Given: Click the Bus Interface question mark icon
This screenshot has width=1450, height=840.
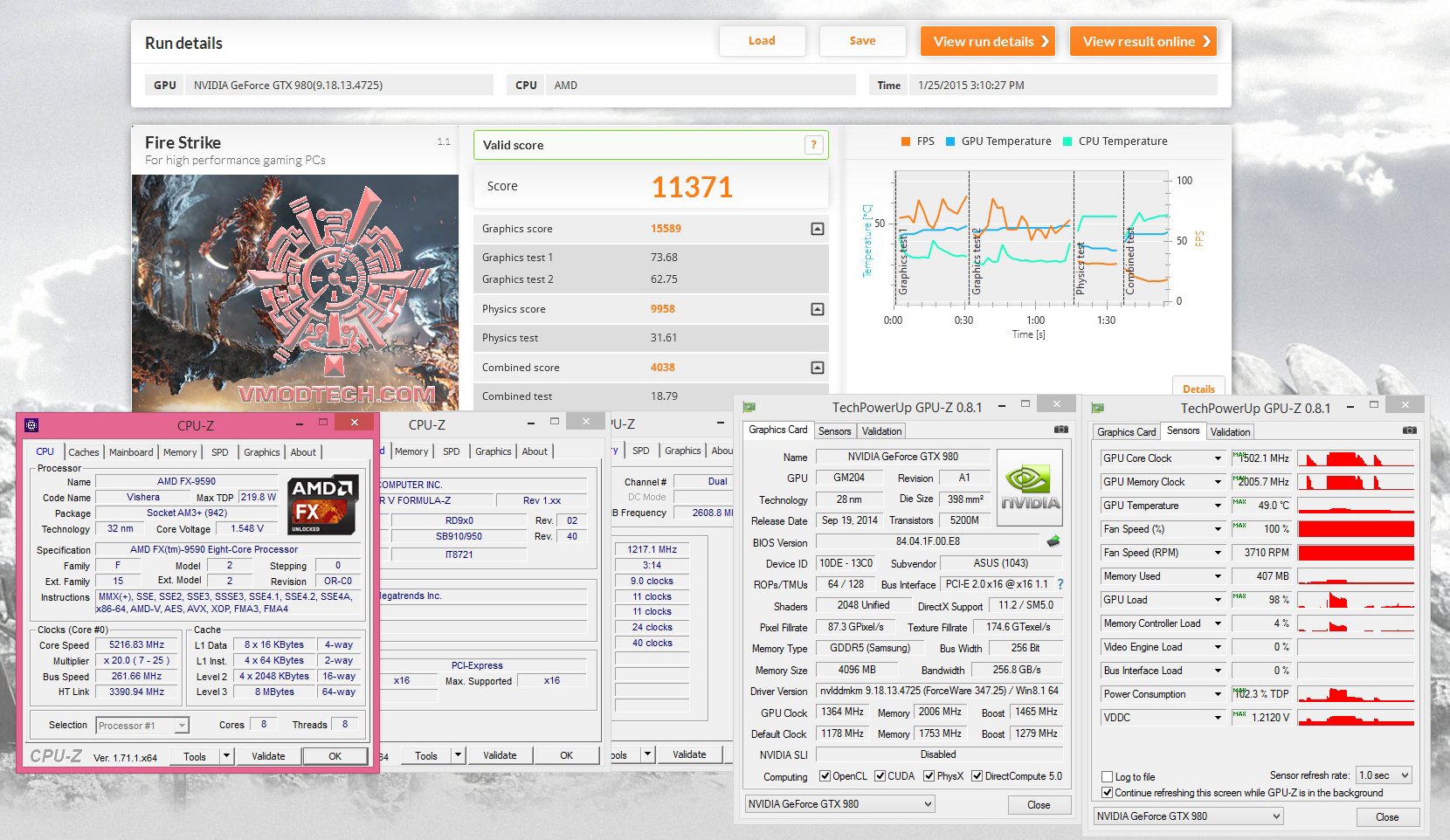Looking at the screenshot, I should pyautogui.click(x=1060, y=584).
